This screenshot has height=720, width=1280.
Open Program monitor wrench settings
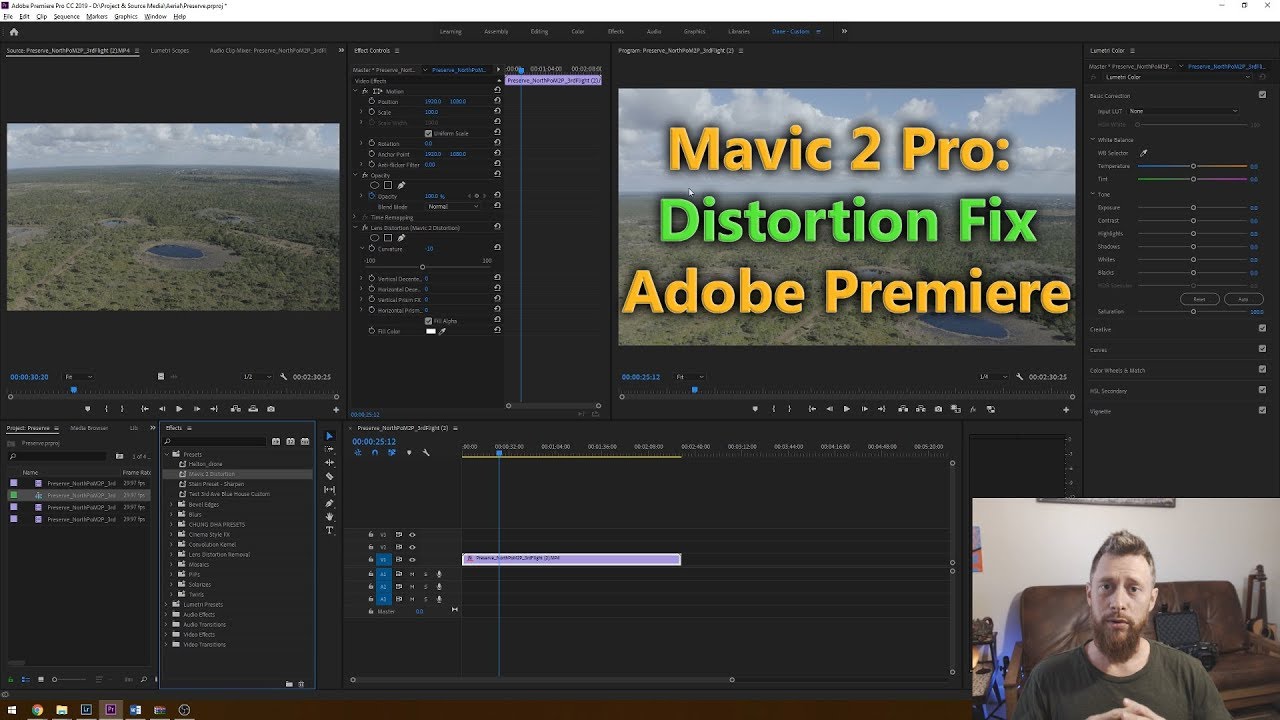(x=1019, y=377)
